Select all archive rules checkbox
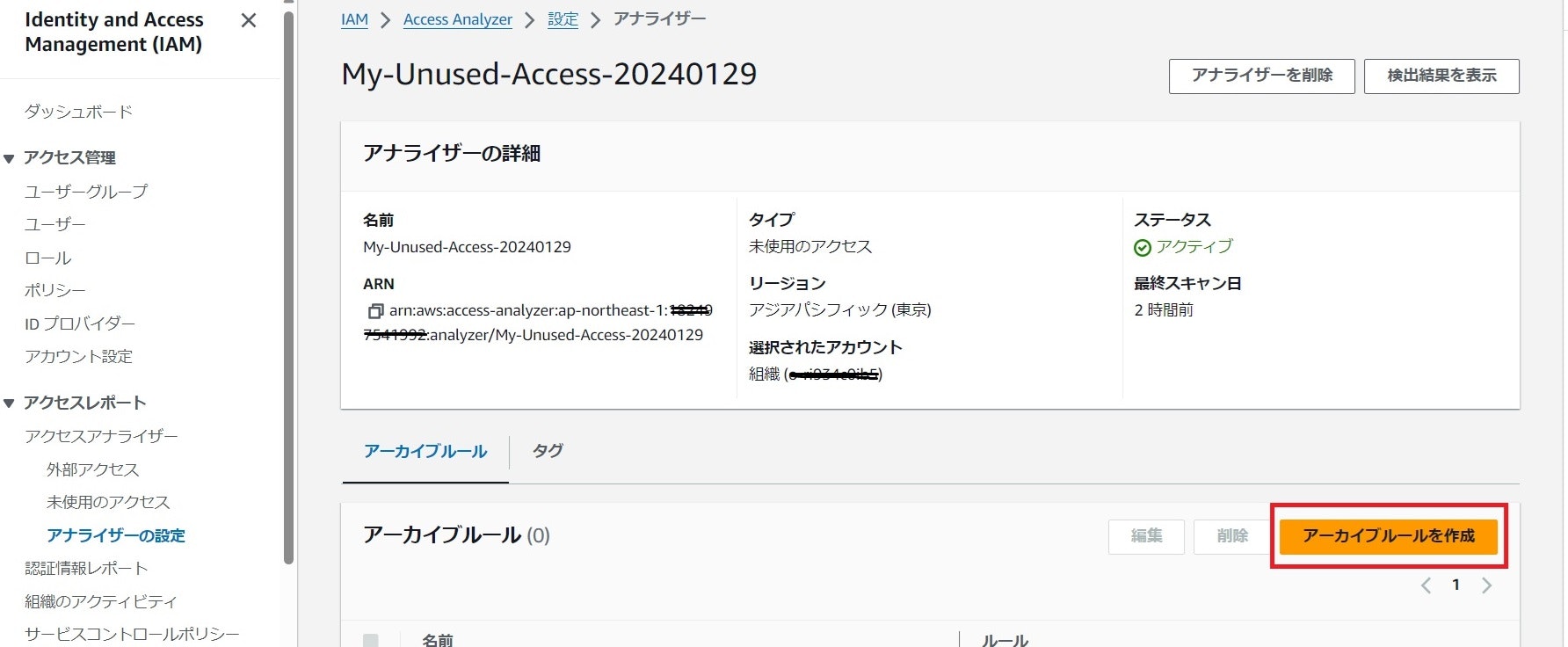 pos(371,641)
